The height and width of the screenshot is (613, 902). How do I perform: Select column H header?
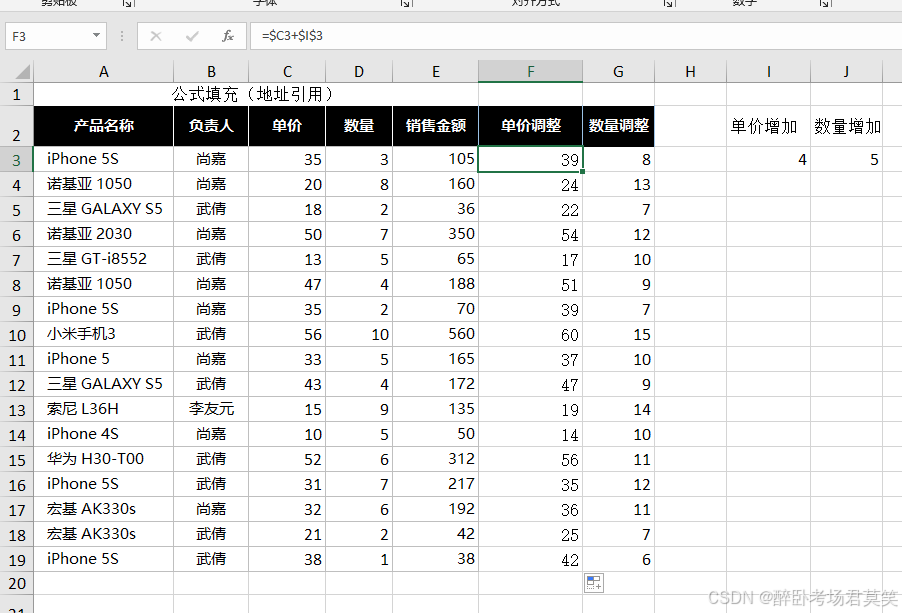(x=690, y=71)
